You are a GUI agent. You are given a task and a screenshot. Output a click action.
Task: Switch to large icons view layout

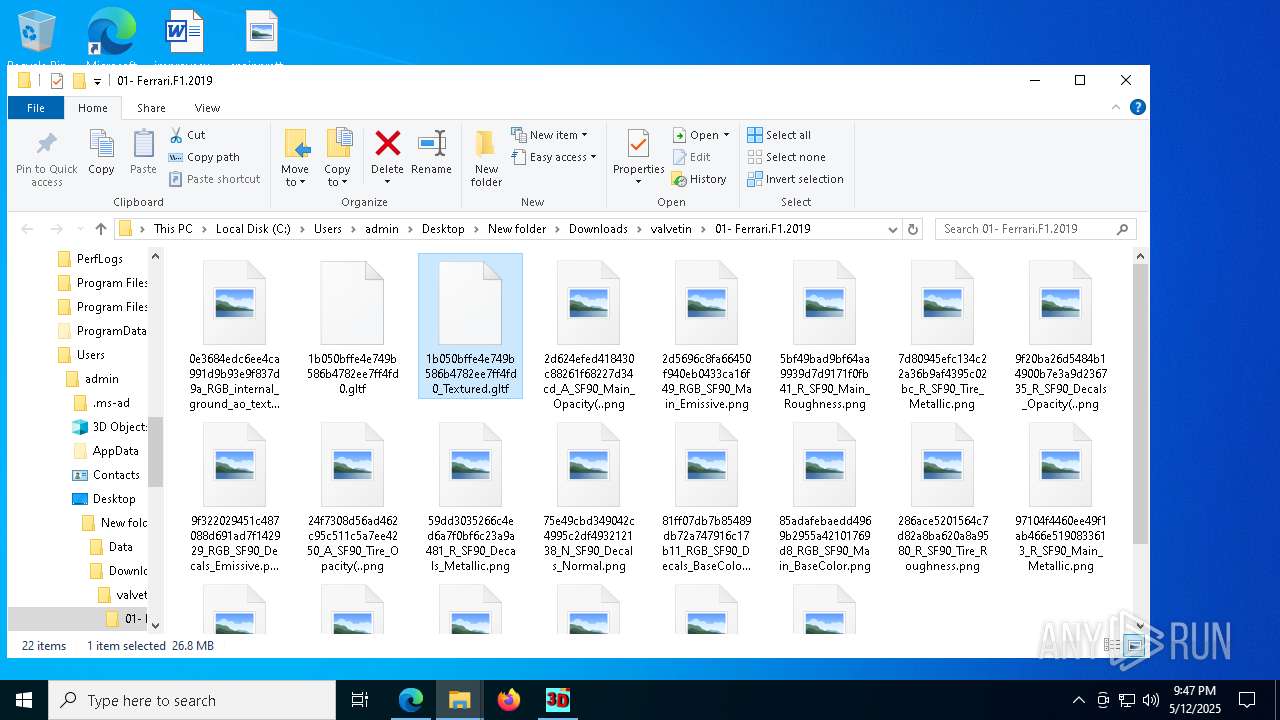click(x=1134, y=646)
